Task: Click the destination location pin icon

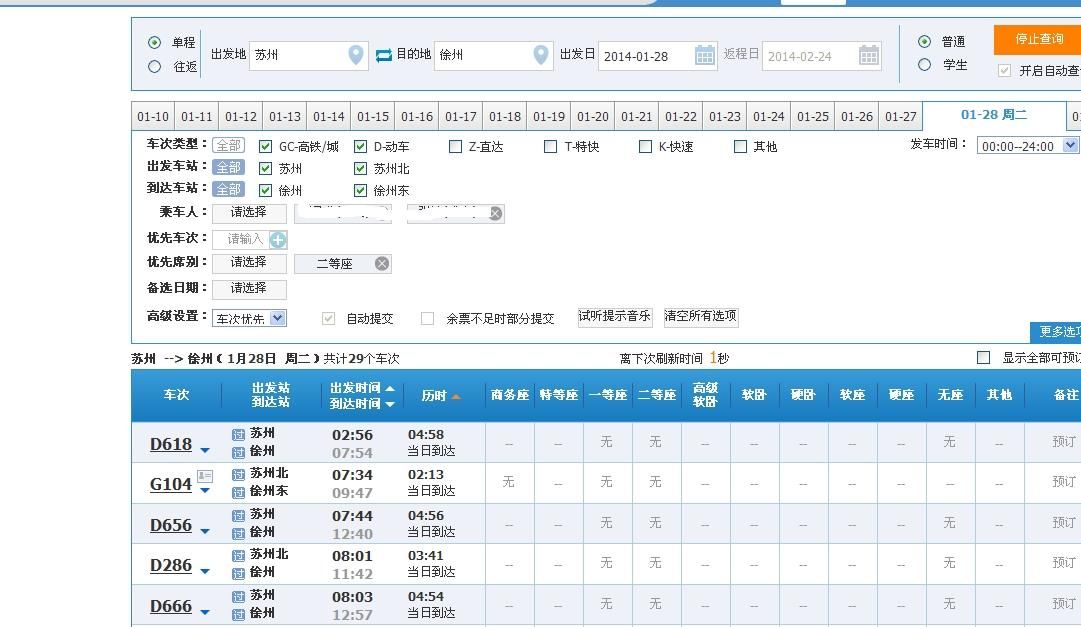Action: click(x=541, y=54)
